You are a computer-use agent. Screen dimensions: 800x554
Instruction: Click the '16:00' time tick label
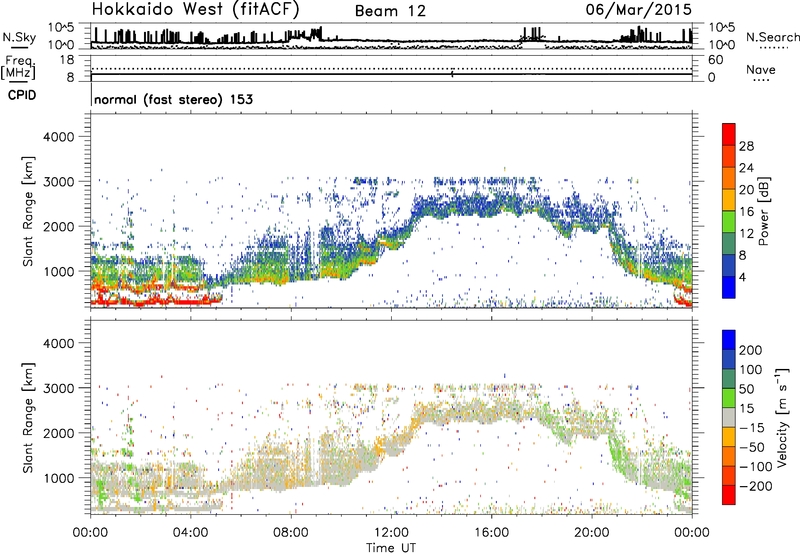[491, 533]
